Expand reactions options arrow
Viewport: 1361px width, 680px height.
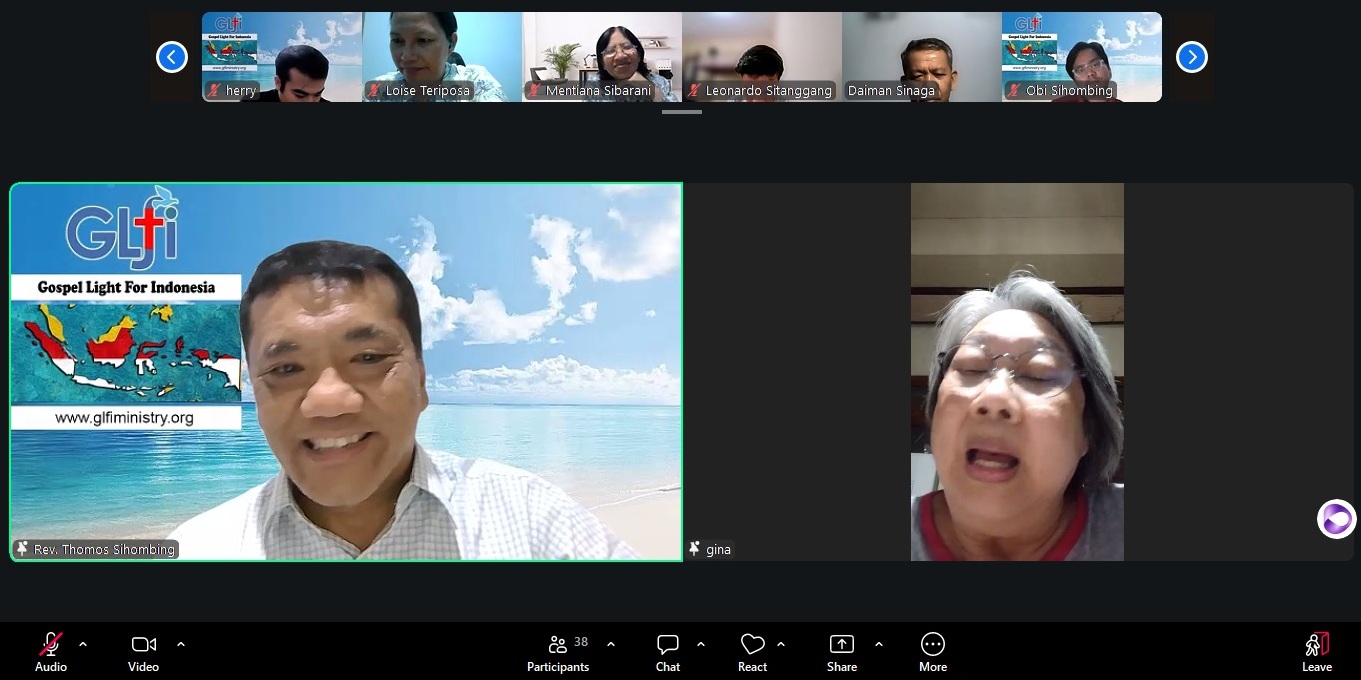pos(781,644)
